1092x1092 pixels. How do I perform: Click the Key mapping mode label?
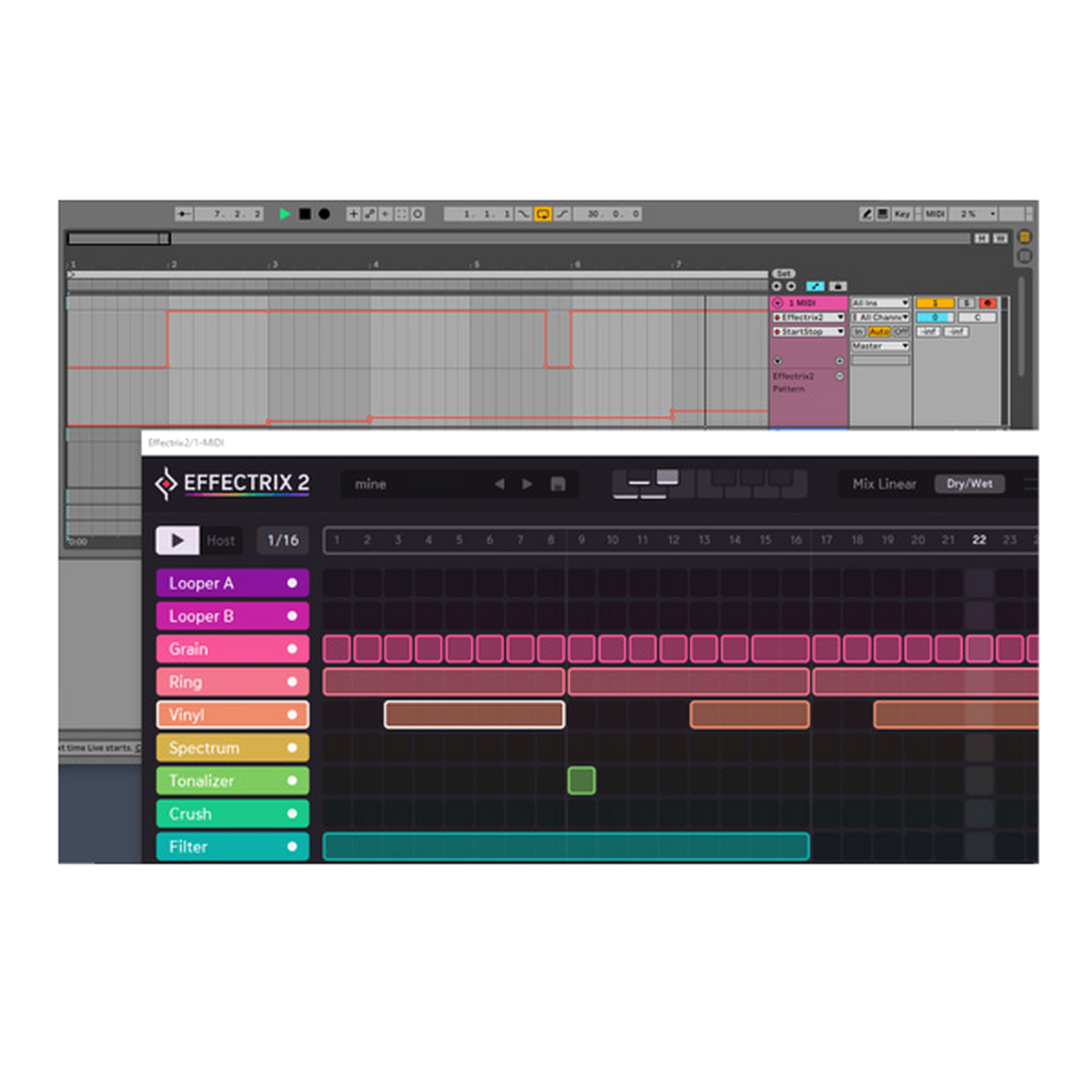point(902,214)
